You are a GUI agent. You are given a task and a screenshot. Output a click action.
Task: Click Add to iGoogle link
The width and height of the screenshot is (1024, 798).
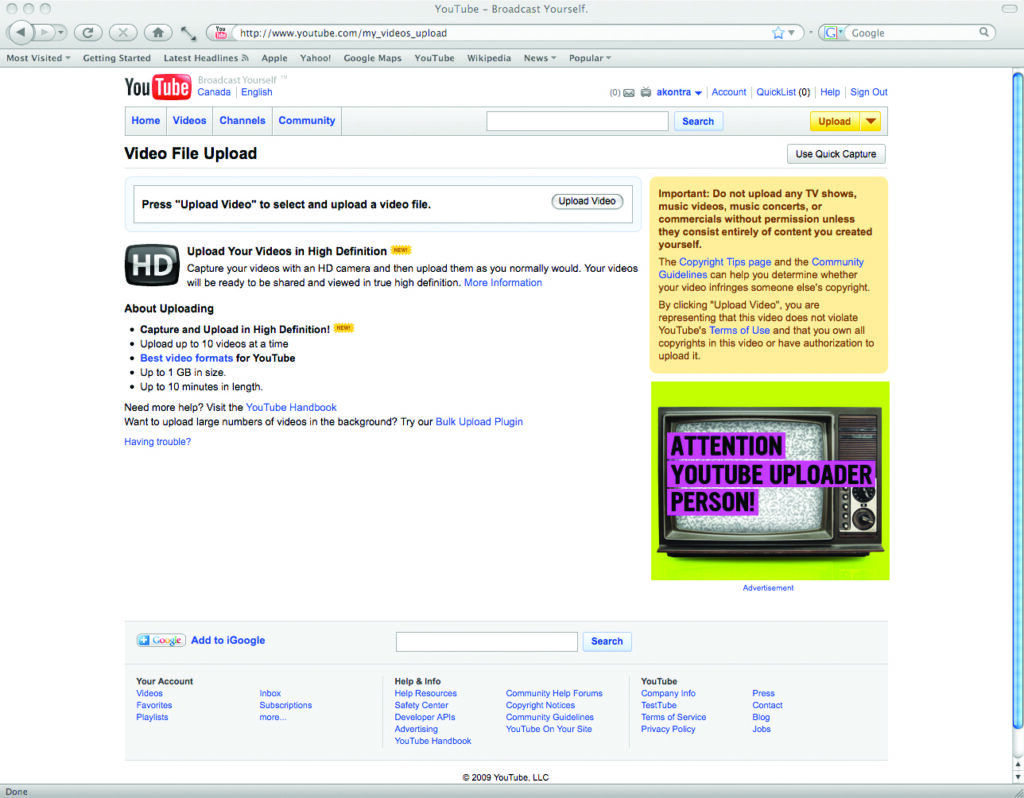coord(228,640)
